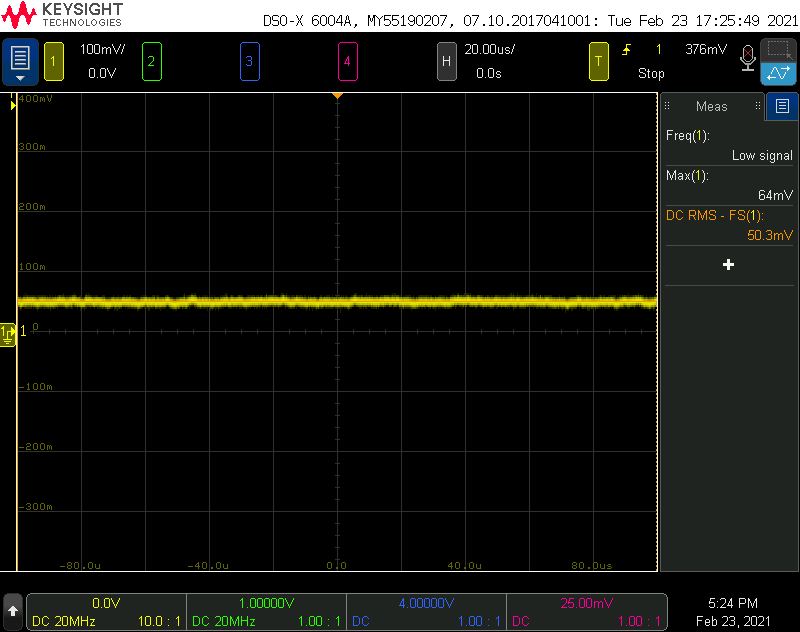Viewport: 800px width, 632px height.
Task: Click the microphone voice control icon
Action: [747, 58]
